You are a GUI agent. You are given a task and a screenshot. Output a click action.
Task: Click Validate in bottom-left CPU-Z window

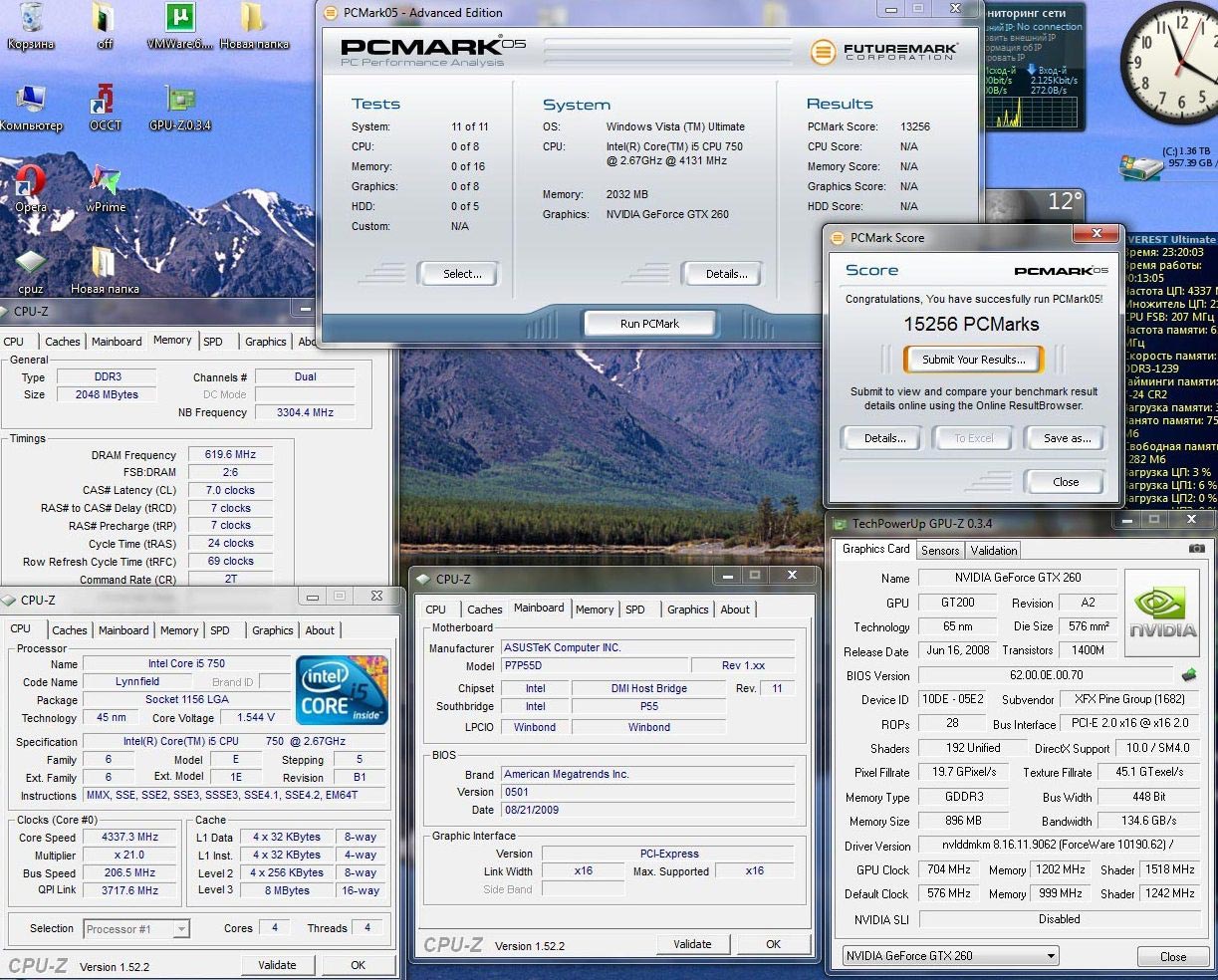[x=277, y=965]
